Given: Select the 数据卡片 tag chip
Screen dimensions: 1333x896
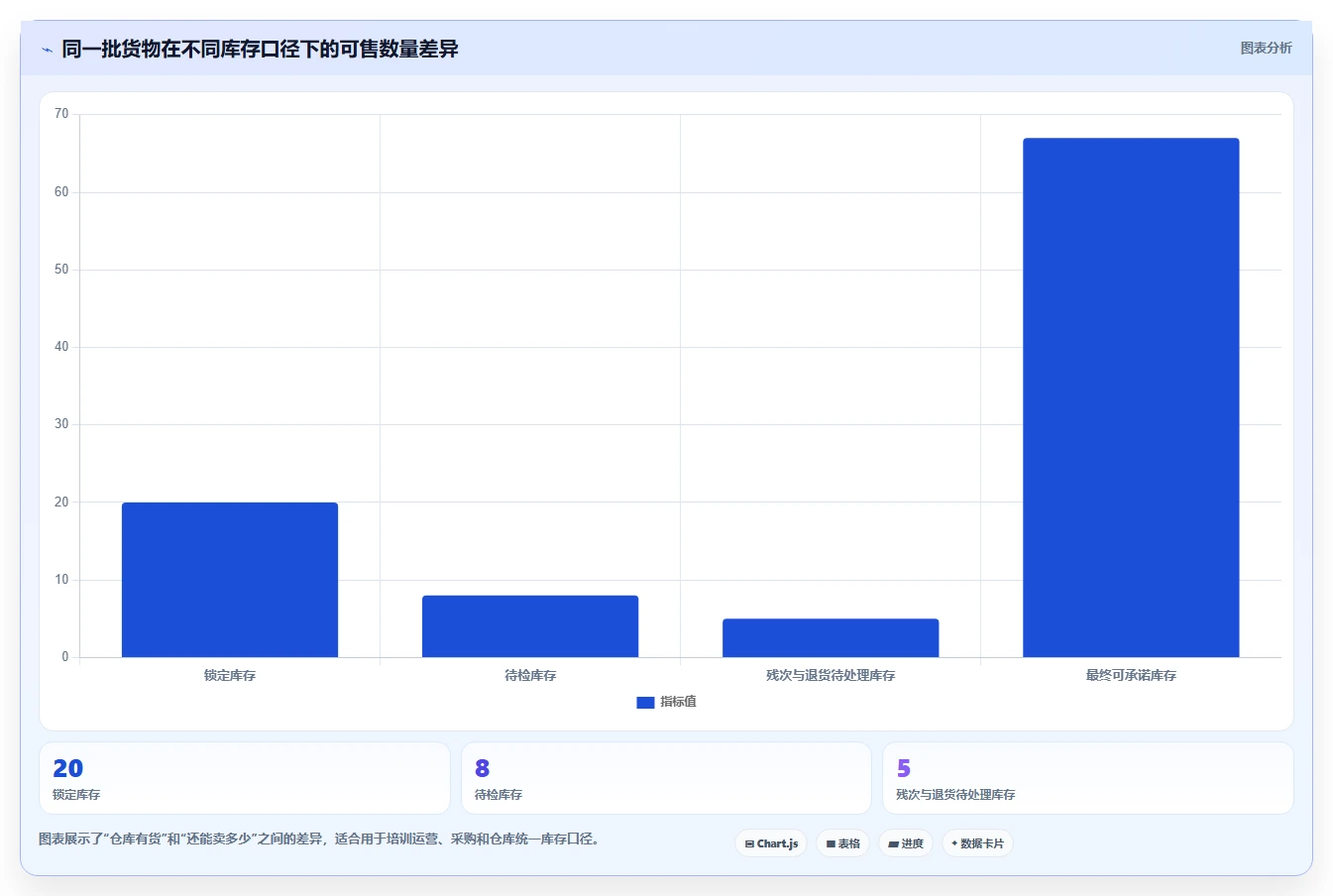Looking at the screenshot, I should (977, 843).
